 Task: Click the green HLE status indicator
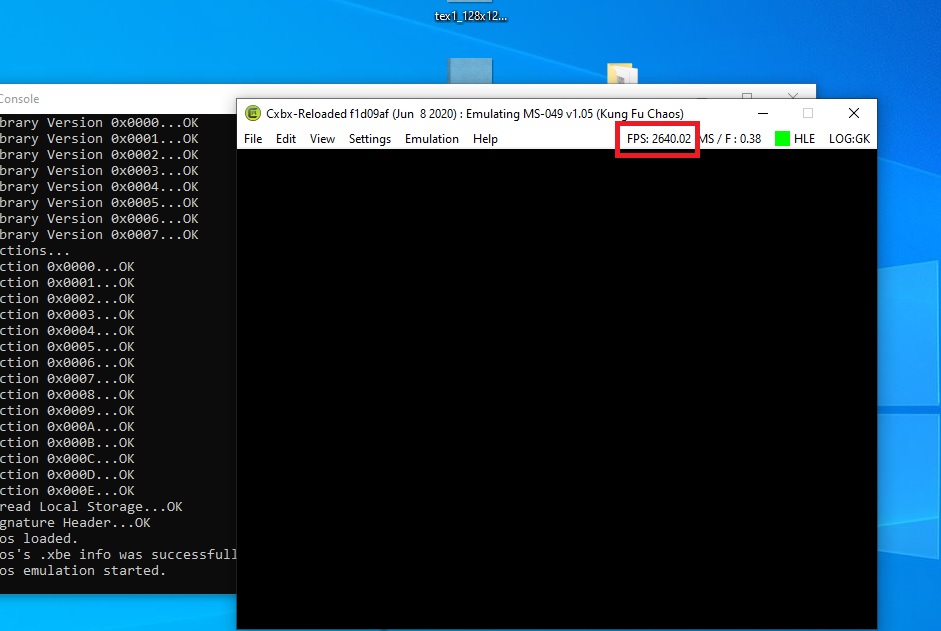coord(782,139)
